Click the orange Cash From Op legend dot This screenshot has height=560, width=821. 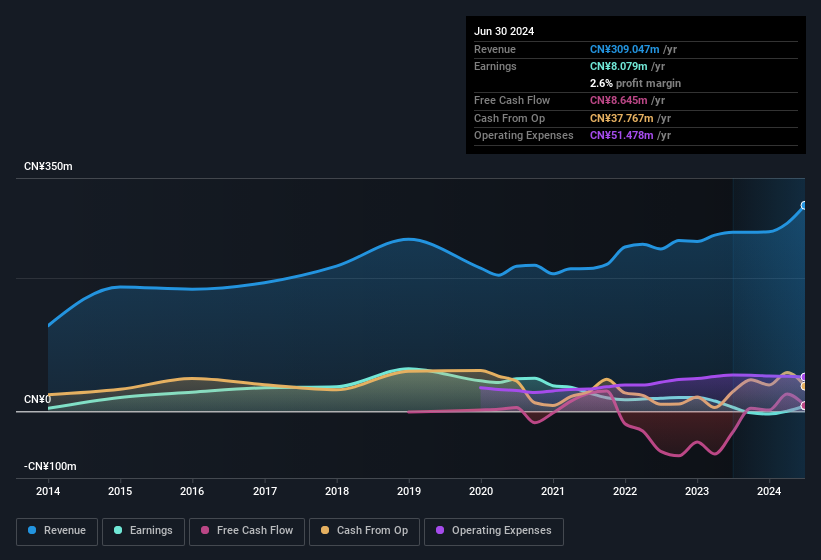click(x=325, y=530)
